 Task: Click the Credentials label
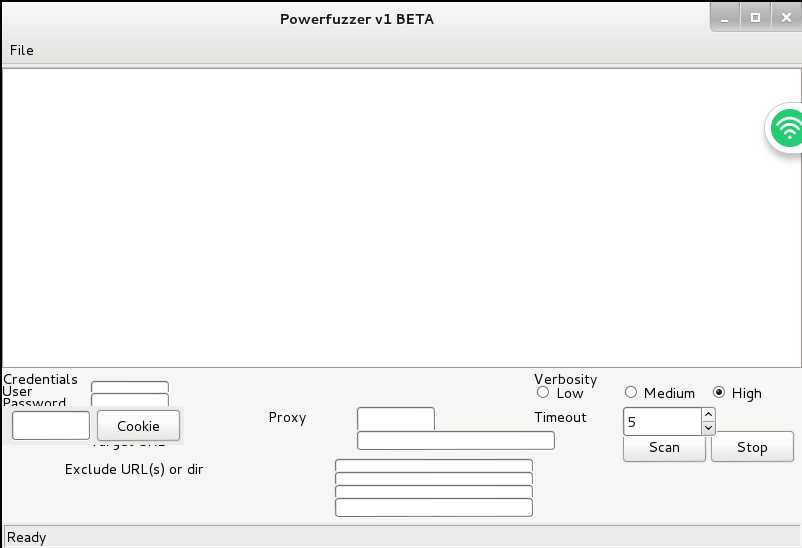[40, 379]
